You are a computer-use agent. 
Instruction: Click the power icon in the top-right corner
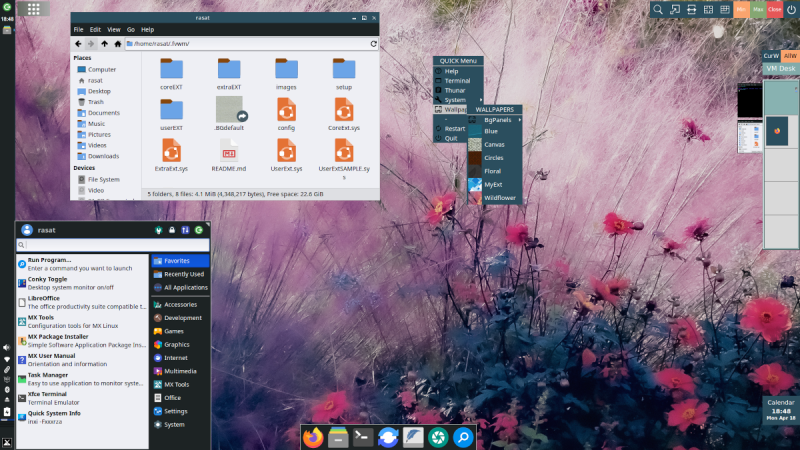coord(791,9)
